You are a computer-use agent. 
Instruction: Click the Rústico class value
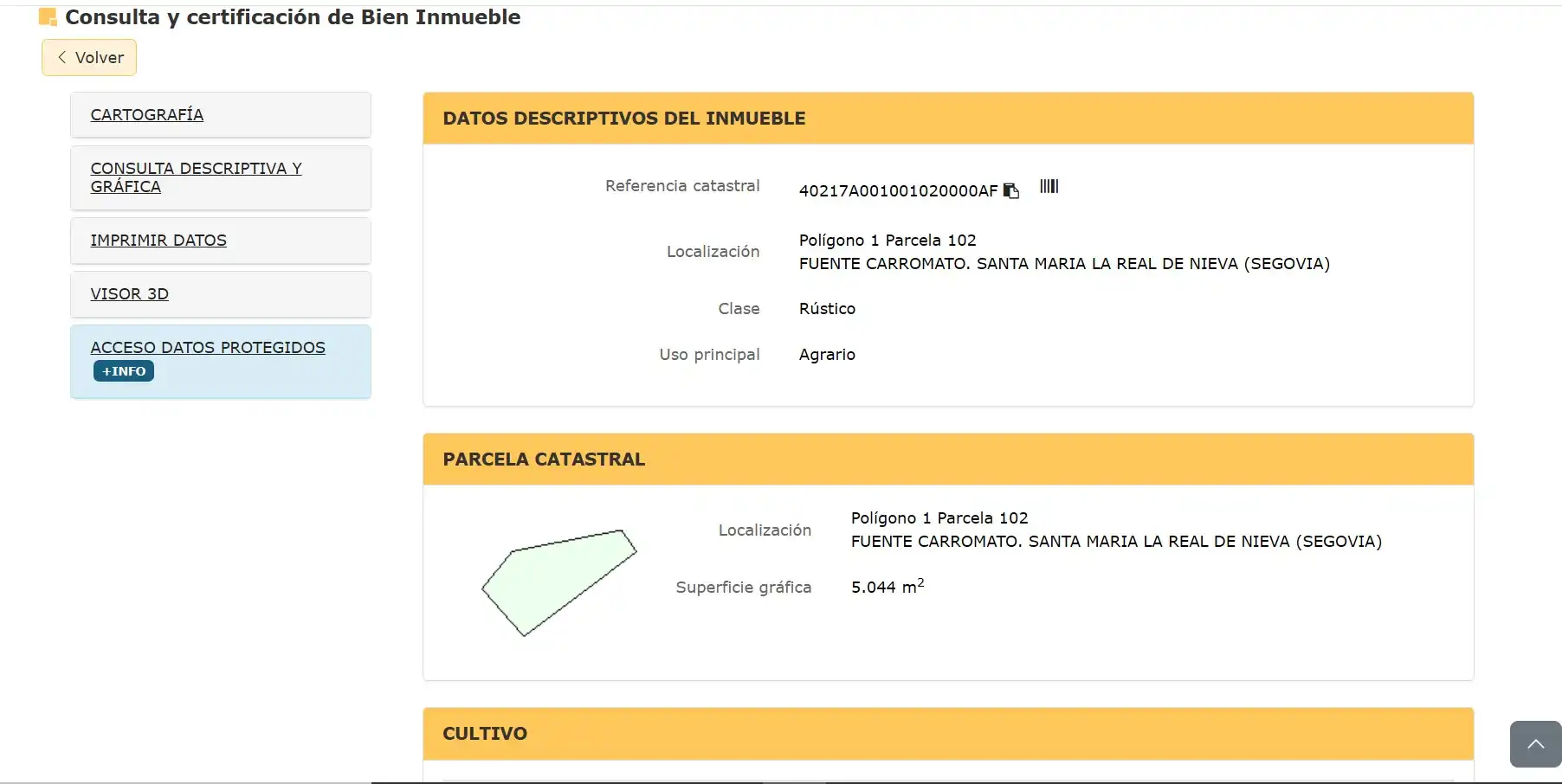pos(827,309)
